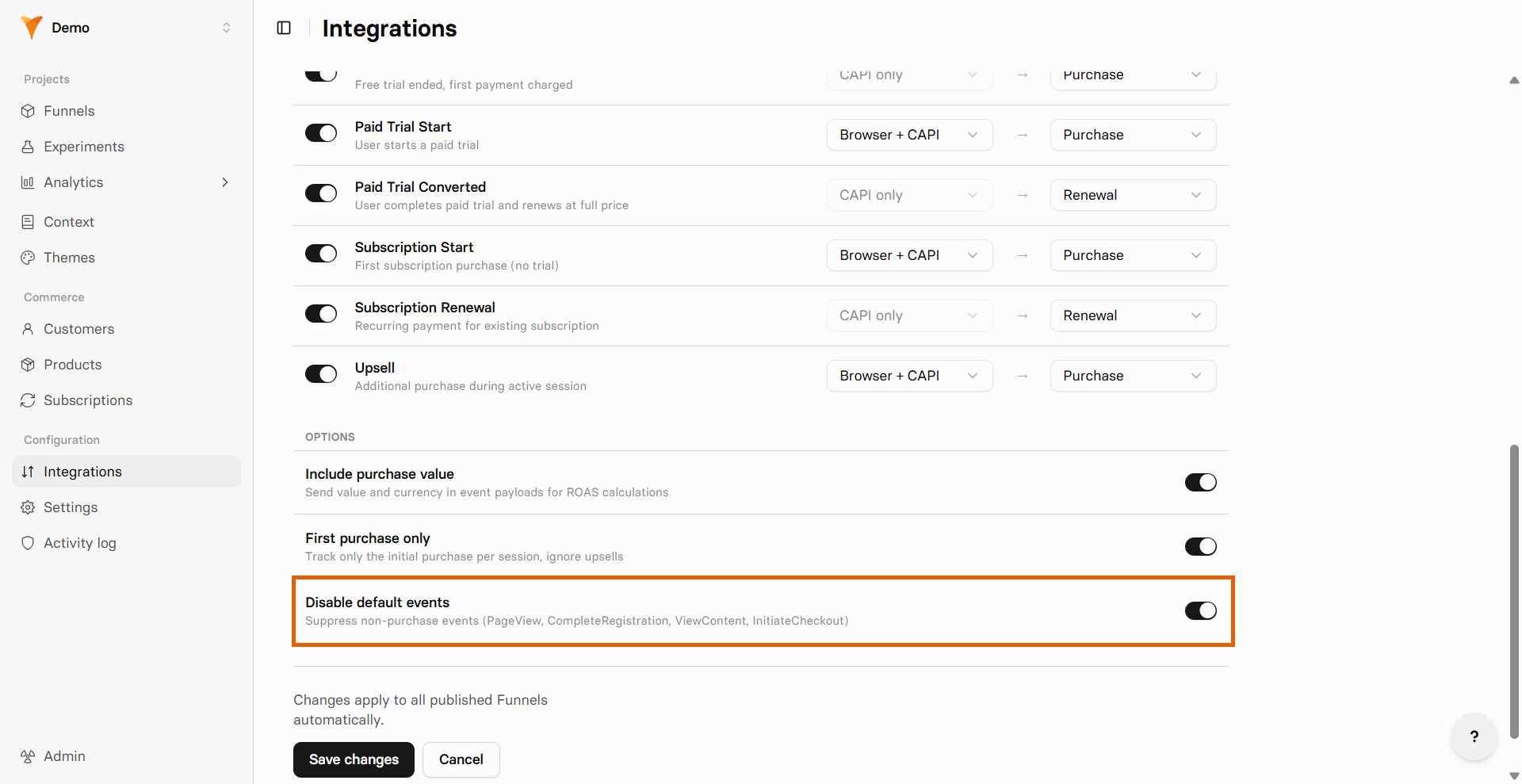Click the Themes palette icon
This screenshot has height=784, width=1522.
coord(28,258)
